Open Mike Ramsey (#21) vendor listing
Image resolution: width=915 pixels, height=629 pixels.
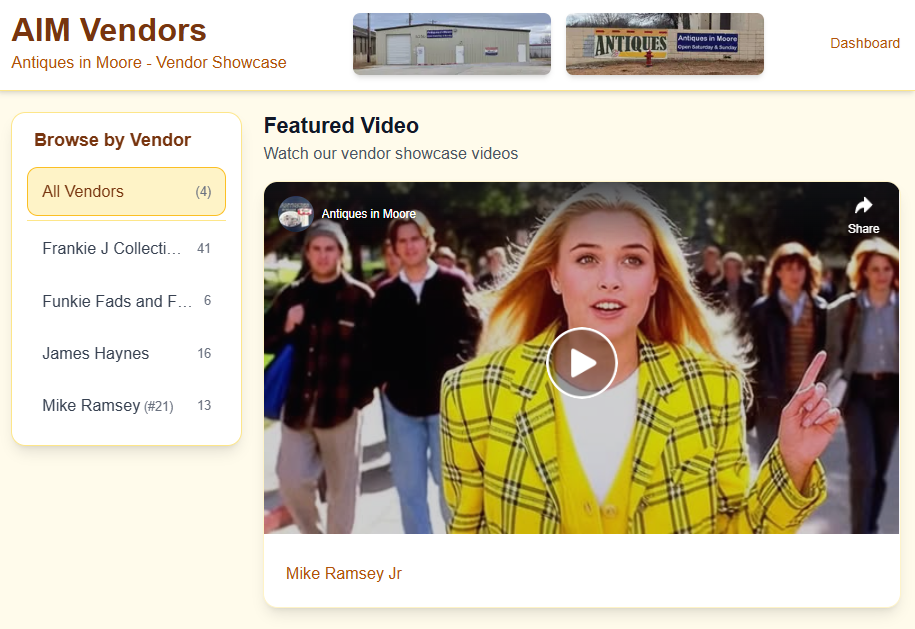[x=108, y=405]
